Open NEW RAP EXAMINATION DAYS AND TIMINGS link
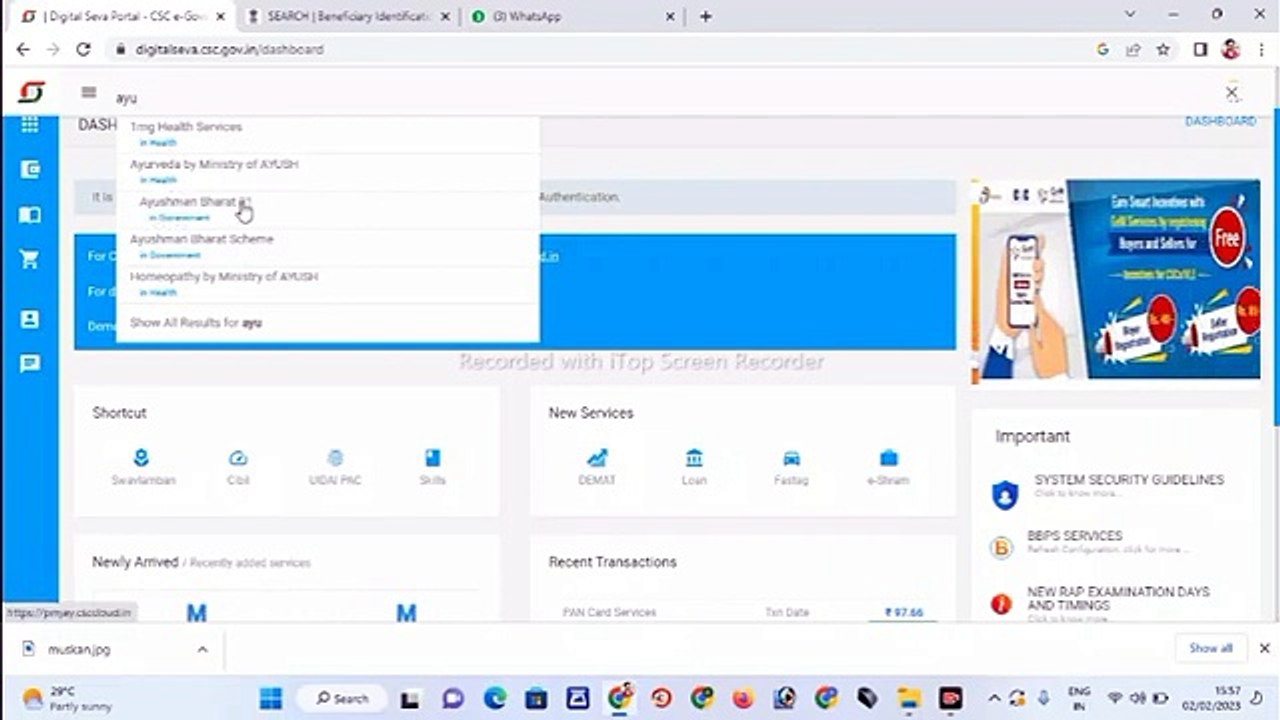 [x=1118, y=599]
